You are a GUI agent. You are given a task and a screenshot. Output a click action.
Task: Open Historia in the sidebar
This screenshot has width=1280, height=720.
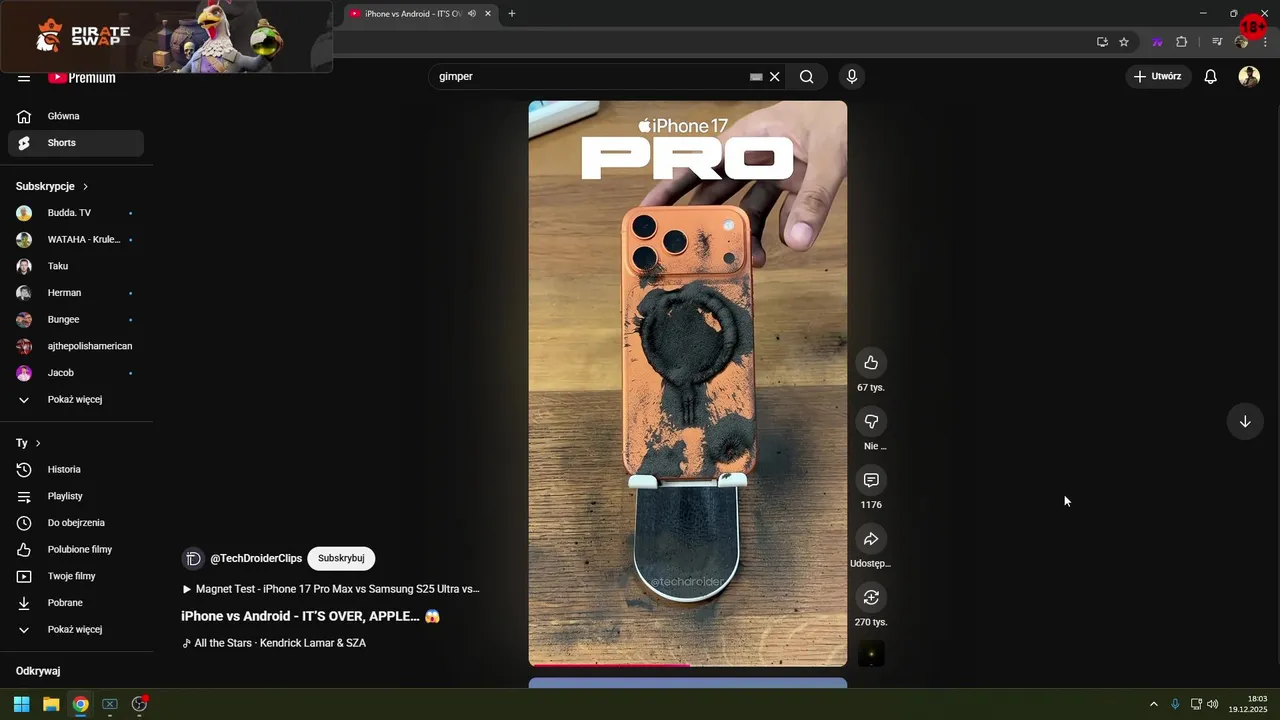[76, 470]
